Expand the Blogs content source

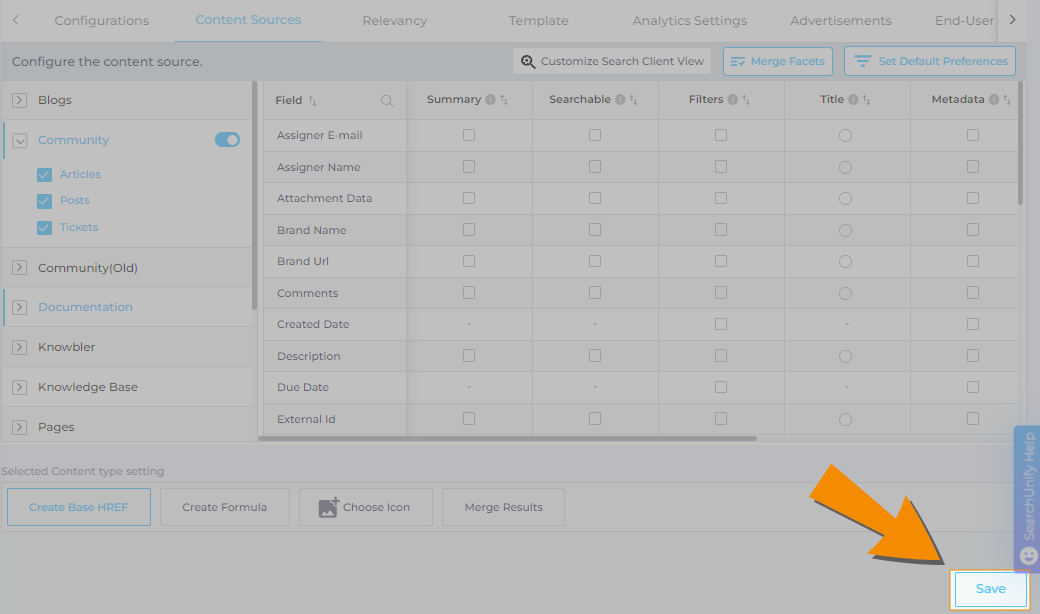click(x=20, y=100)
